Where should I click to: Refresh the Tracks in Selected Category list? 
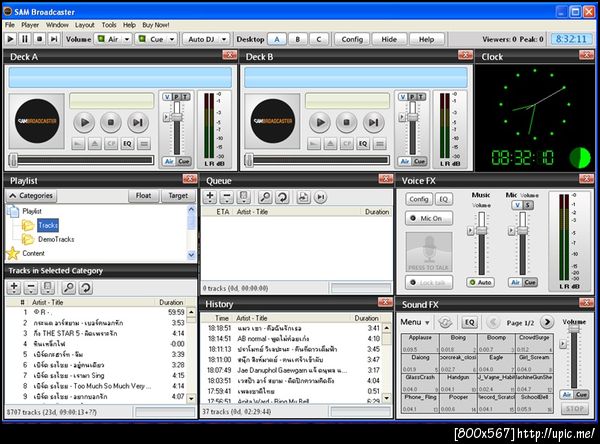[86, 287]
